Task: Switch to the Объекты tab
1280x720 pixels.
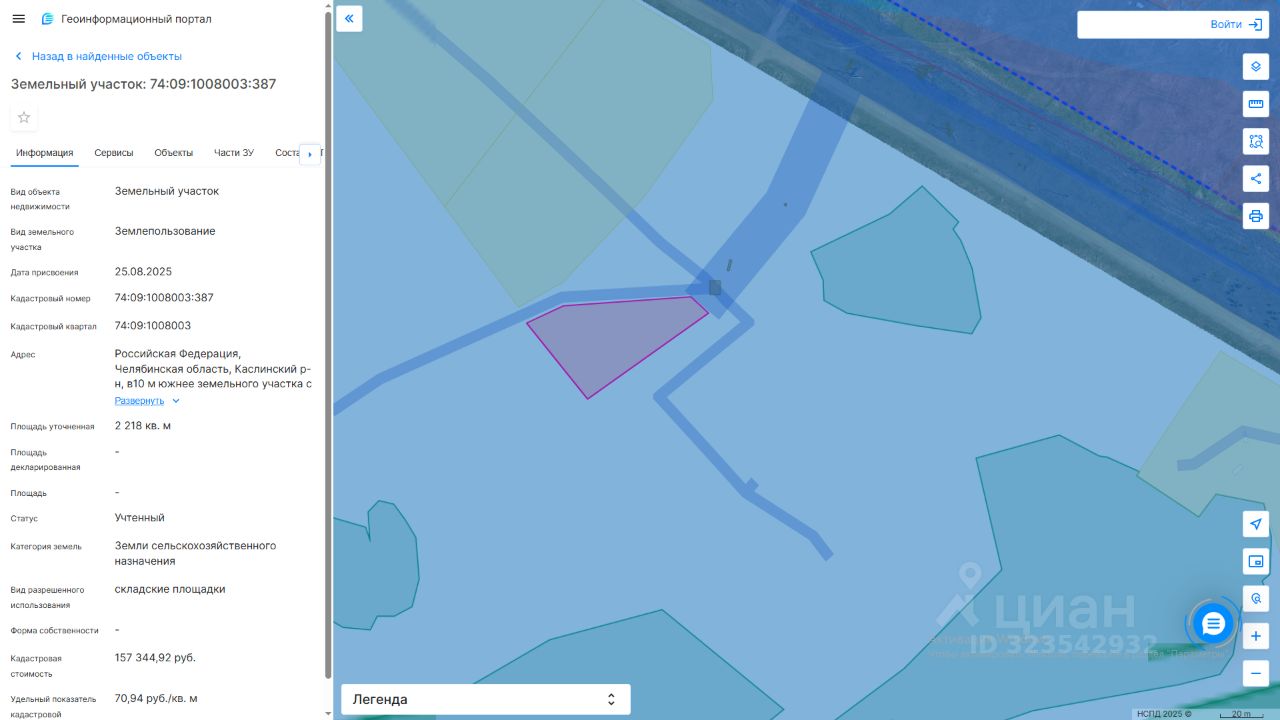Action: tap(174, 153)
